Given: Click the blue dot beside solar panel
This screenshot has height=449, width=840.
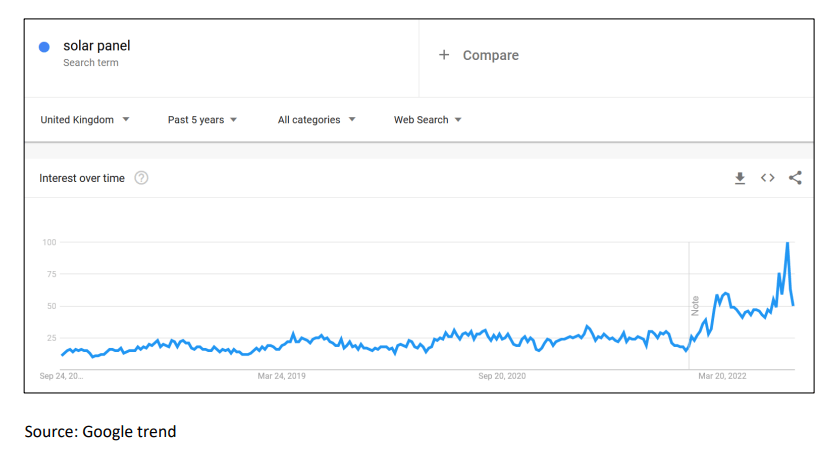Looking at the screenshot, I should coord(45,47).
